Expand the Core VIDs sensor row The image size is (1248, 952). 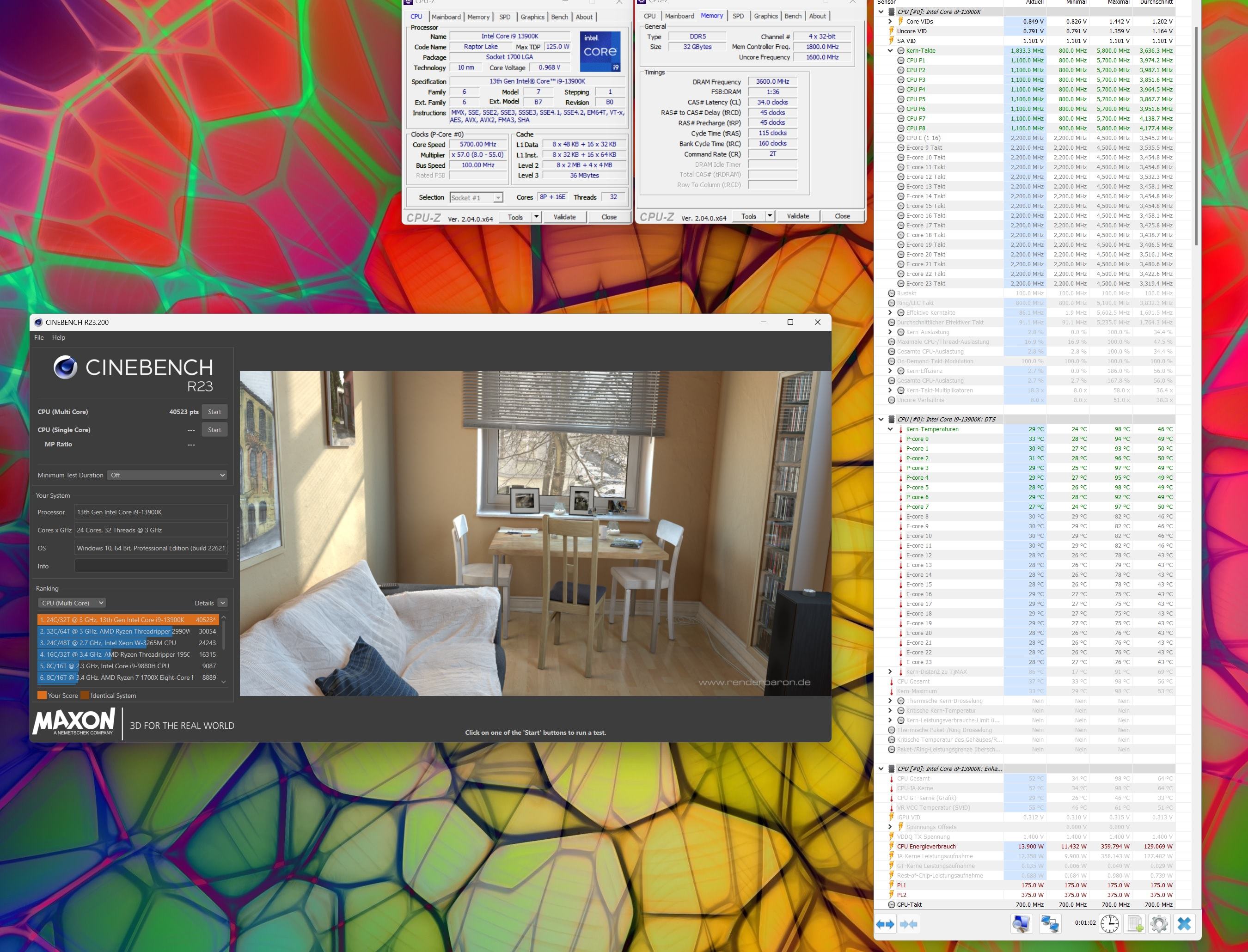click(x=890, y=22)
